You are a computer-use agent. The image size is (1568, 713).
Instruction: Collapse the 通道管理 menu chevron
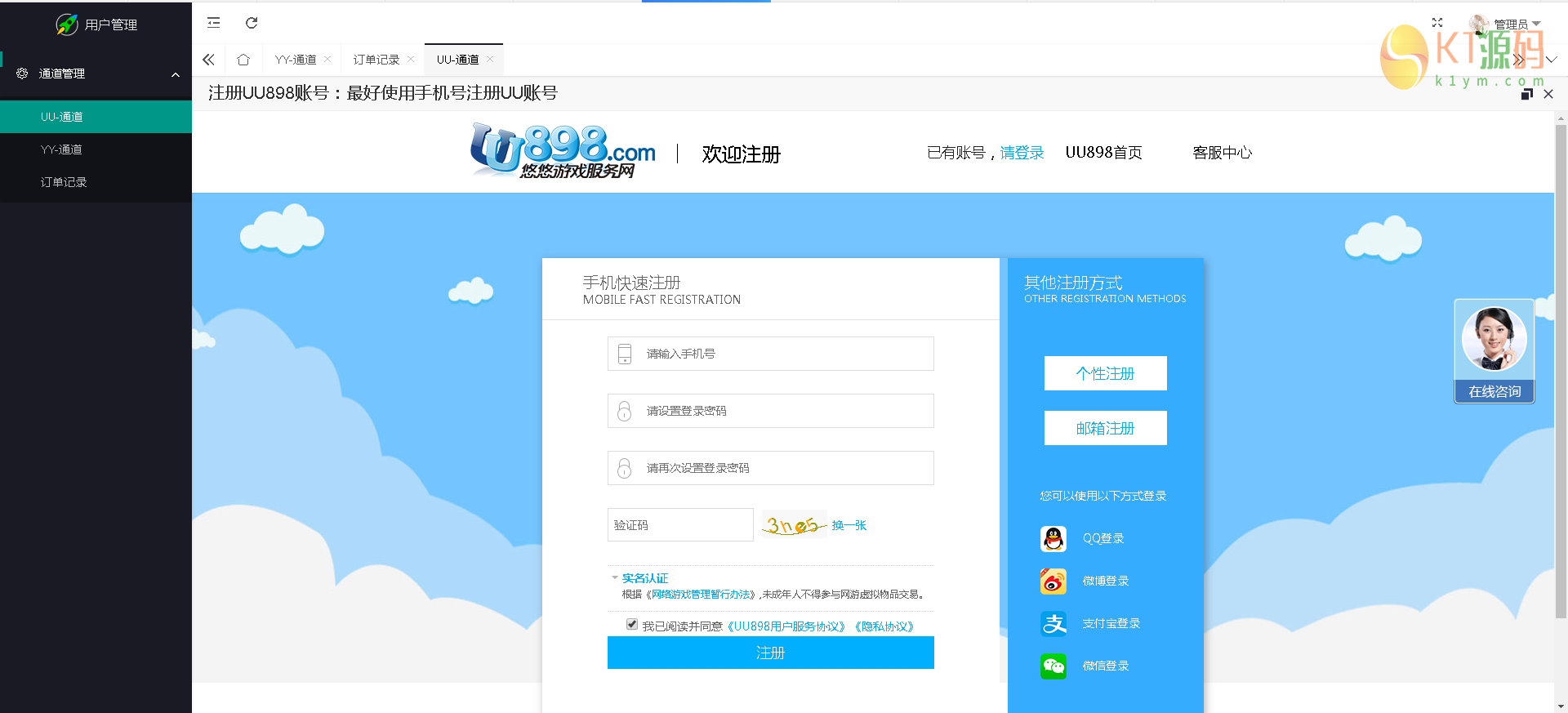point(176,74)
